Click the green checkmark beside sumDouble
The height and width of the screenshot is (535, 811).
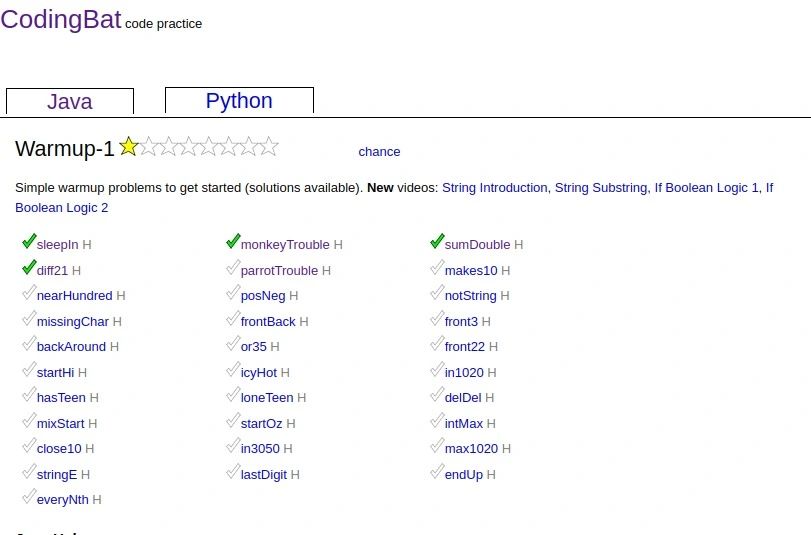coord(437,241)
